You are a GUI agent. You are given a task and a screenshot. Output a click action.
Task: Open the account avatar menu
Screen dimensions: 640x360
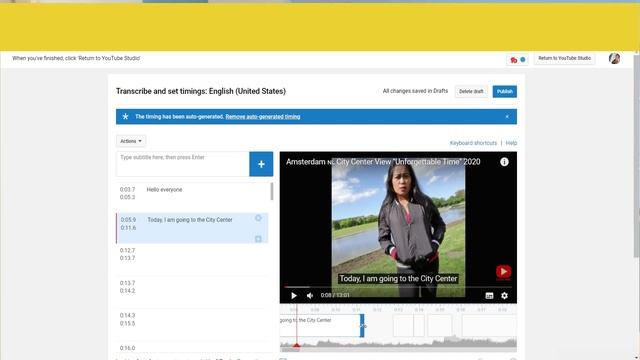click(x=614, y=58)
